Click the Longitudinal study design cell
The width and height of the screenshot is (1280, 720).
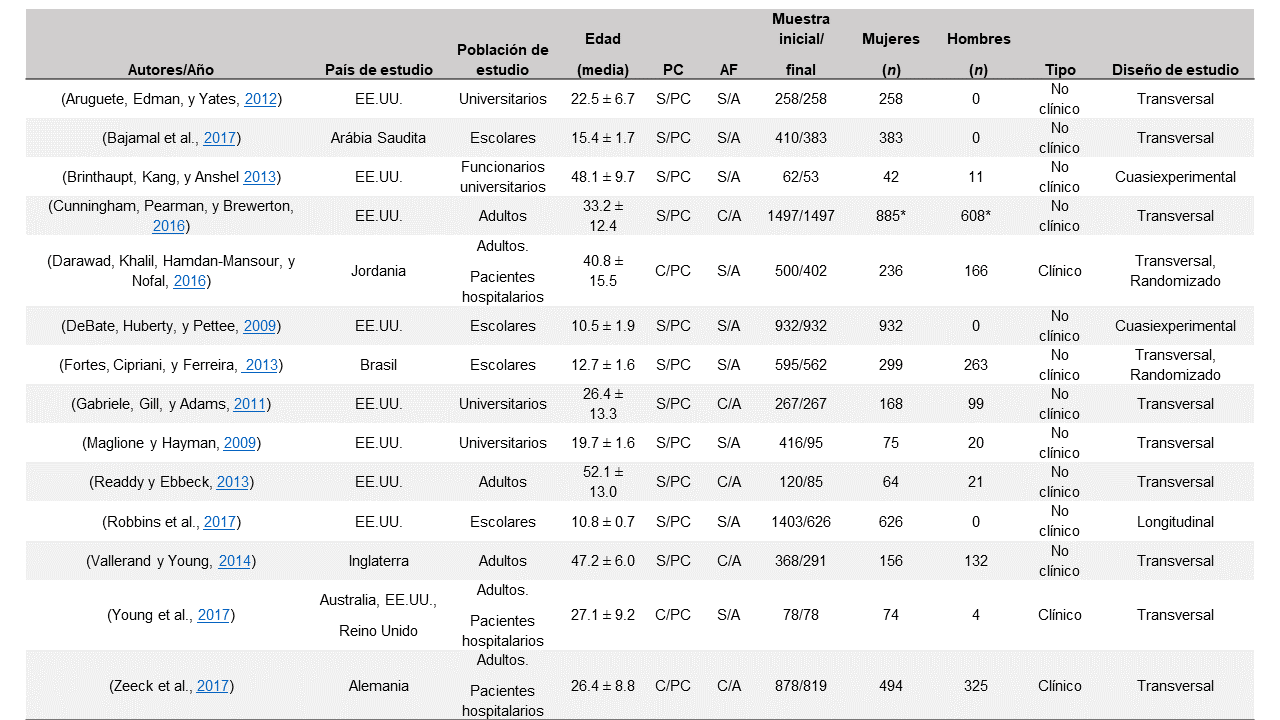(1175, 522)
